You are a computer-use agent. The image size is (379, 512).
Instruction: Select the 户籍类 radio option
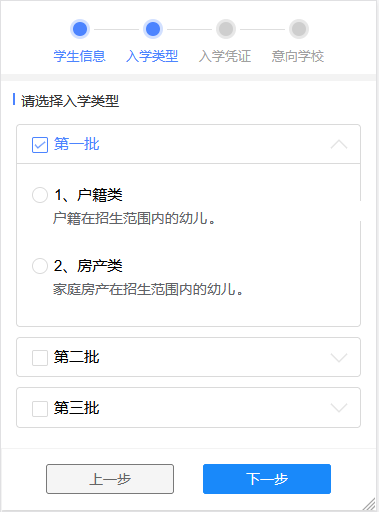[40, 195]
